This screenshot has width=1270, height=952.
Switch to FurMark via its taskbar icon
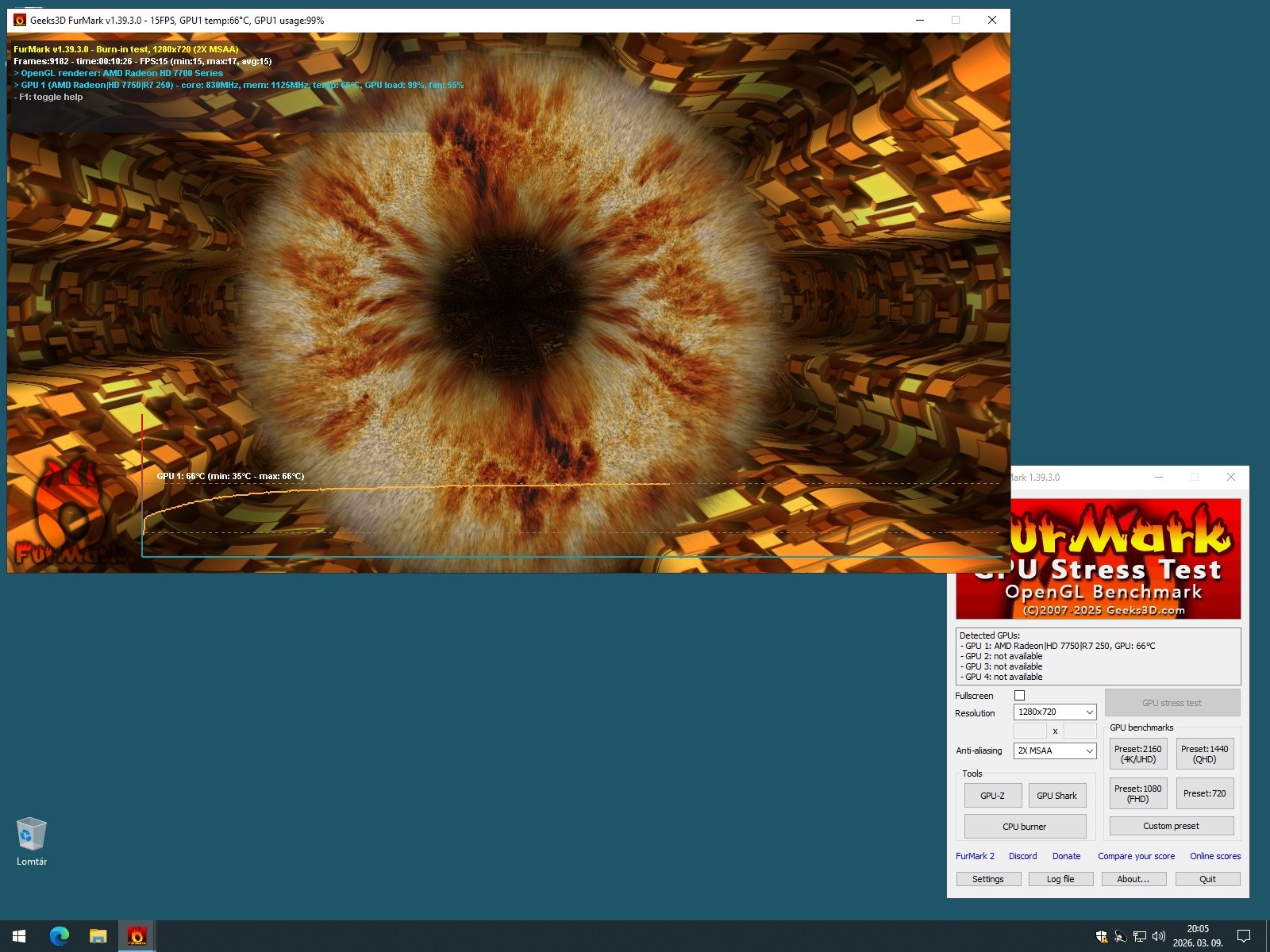pyautogui.click(x=137, y=936)
